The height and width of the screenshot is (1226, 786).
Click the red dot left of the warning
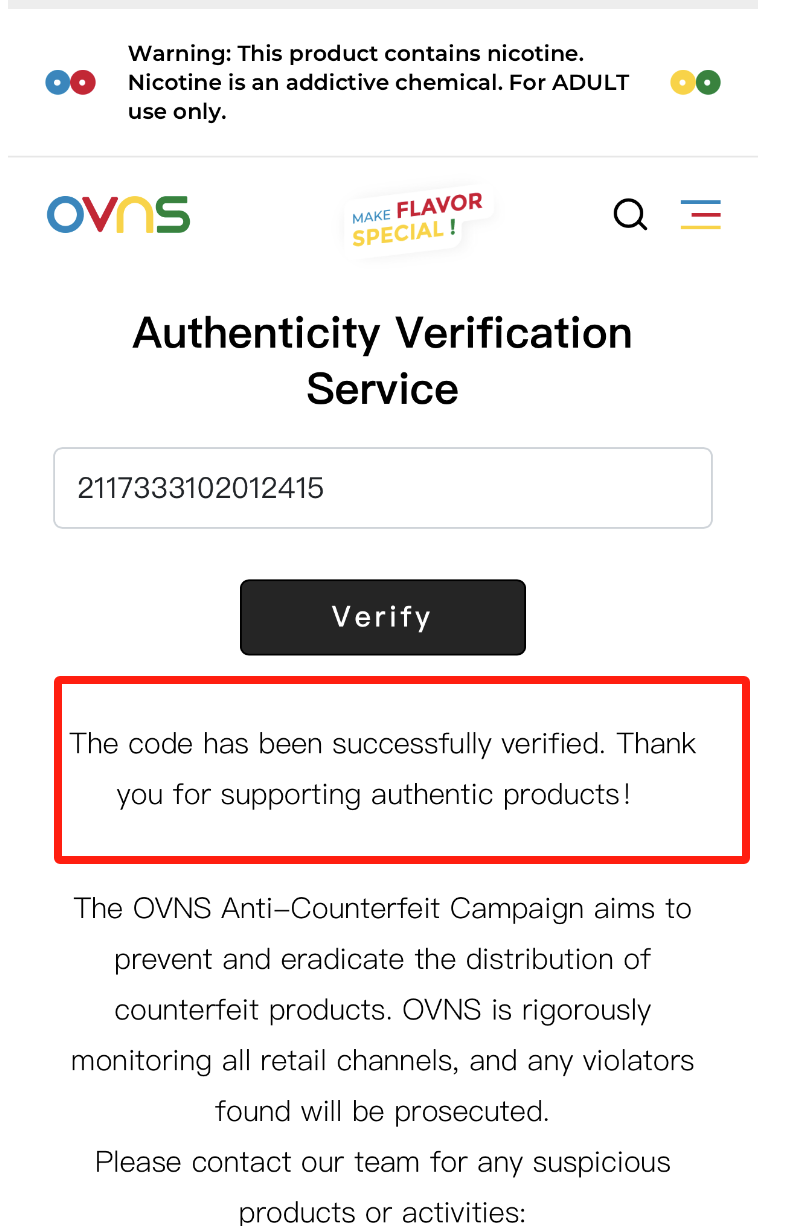click(84, 82)
